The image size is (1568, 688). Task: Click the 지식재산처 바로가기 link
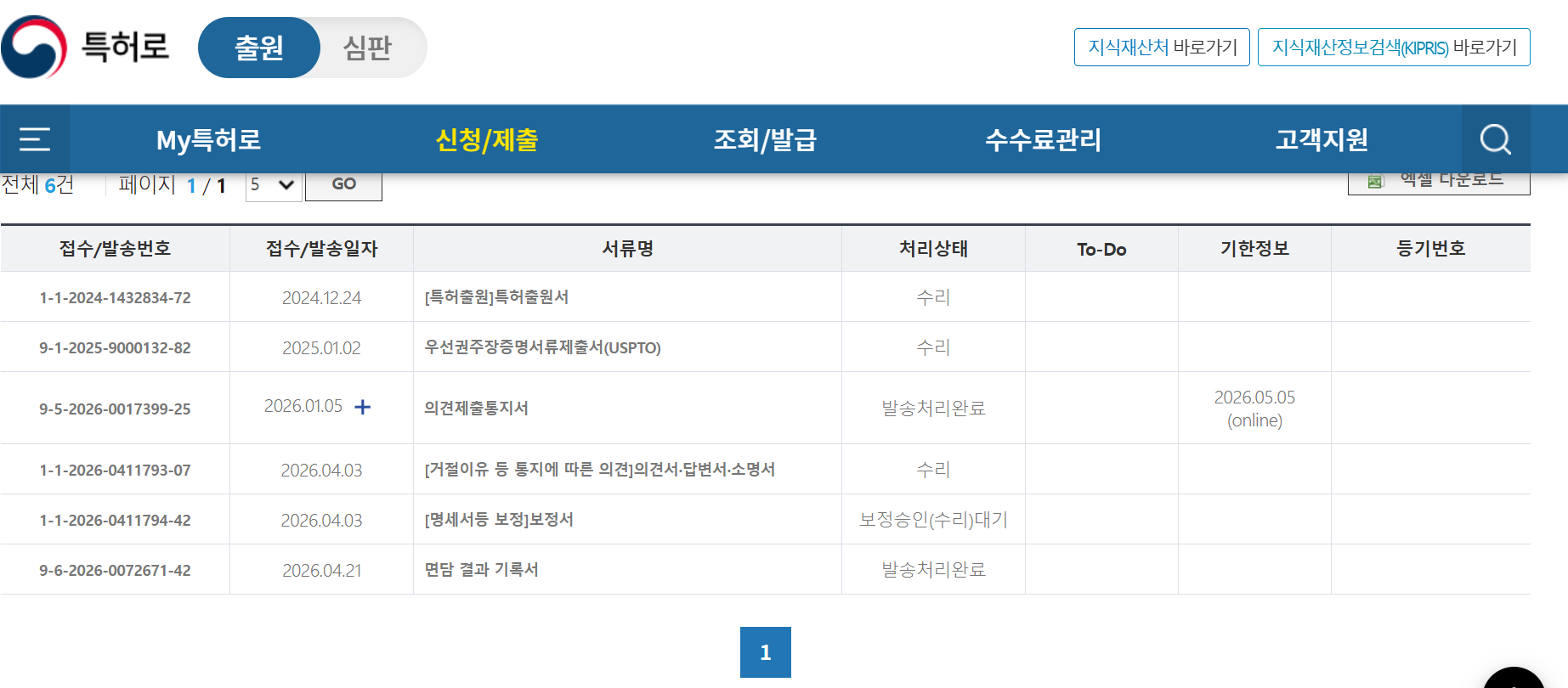[1162, 47]
